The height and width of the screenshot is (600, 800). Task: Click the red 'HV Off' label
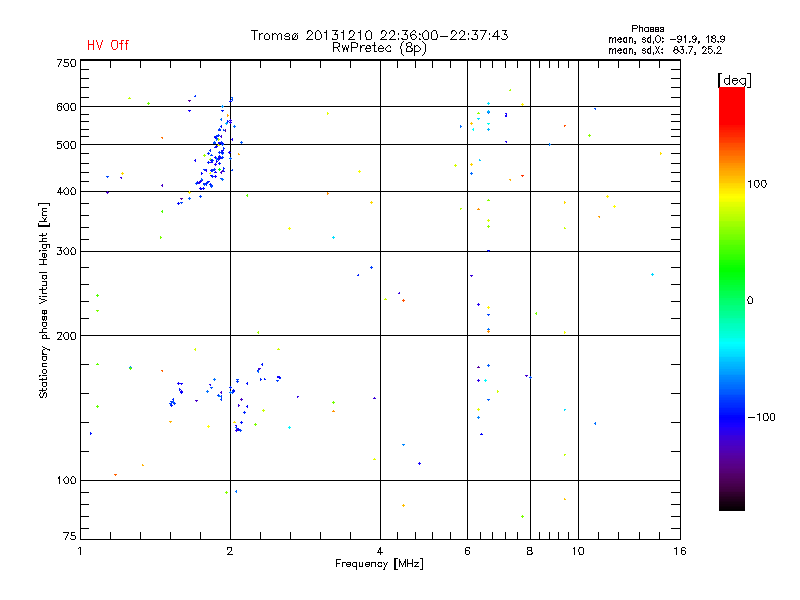(x=108, y=45)
